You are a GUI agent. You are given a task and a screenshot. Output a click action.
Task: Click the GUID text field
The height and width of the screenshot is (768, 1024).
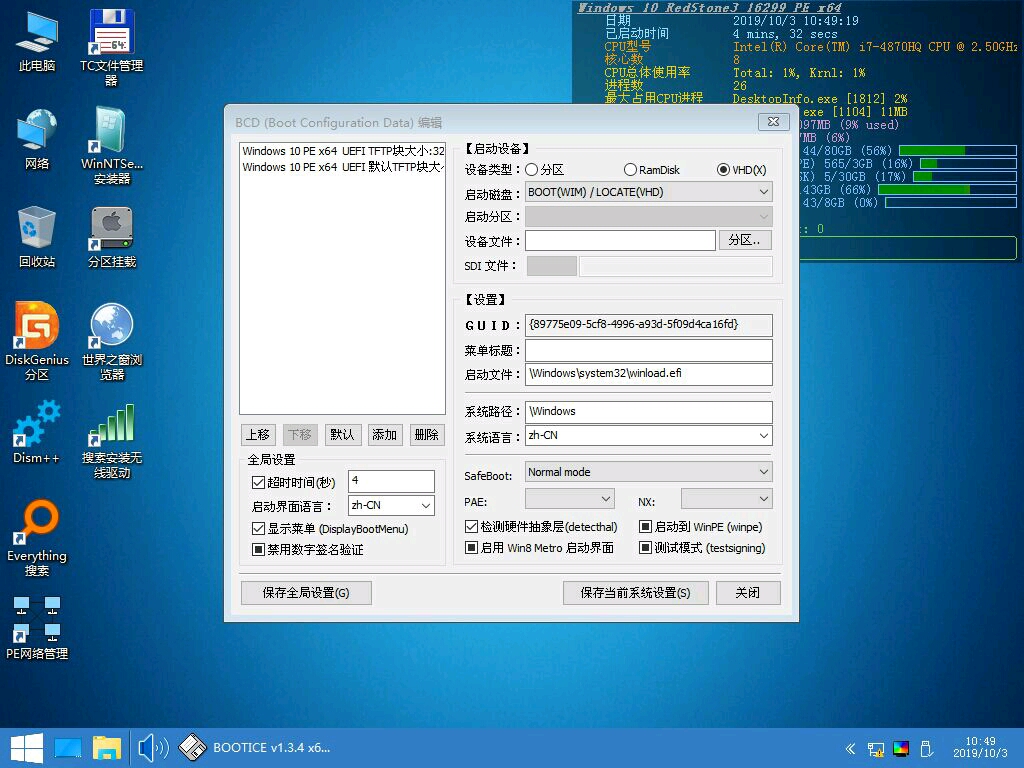[x=648, y=325]
